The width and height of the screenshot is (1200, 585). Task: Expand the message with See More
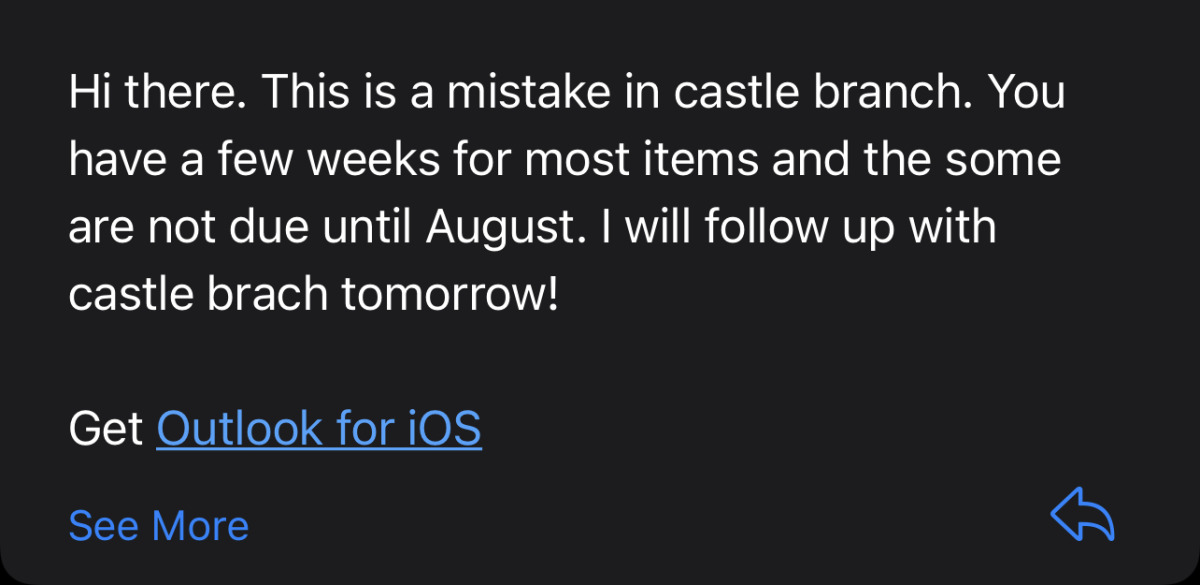click(x=158, y=525)
